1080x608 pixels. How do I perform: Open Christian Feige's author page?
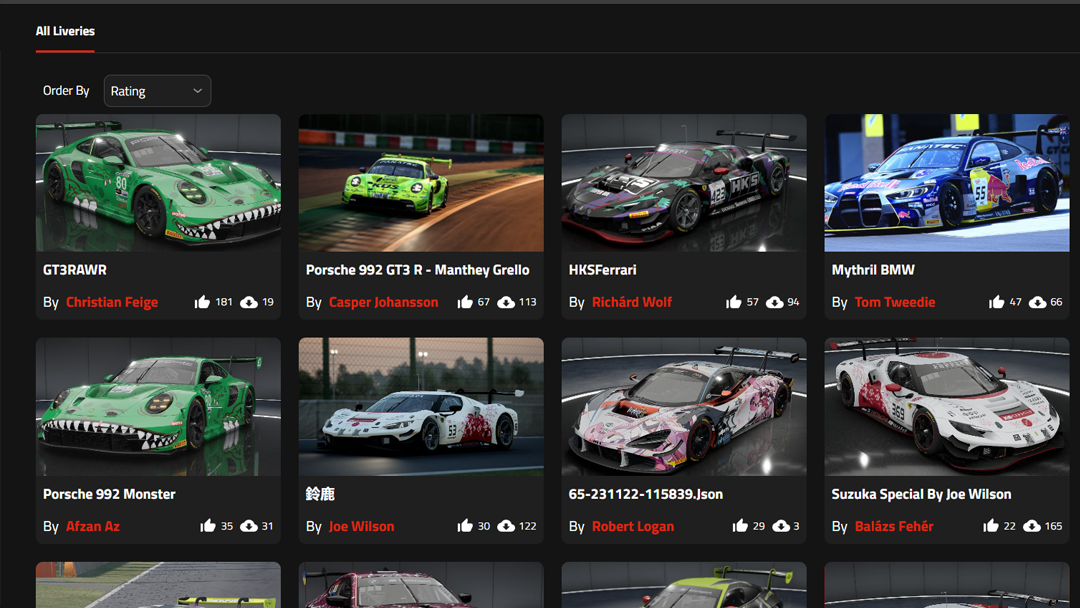pos(112,301)
